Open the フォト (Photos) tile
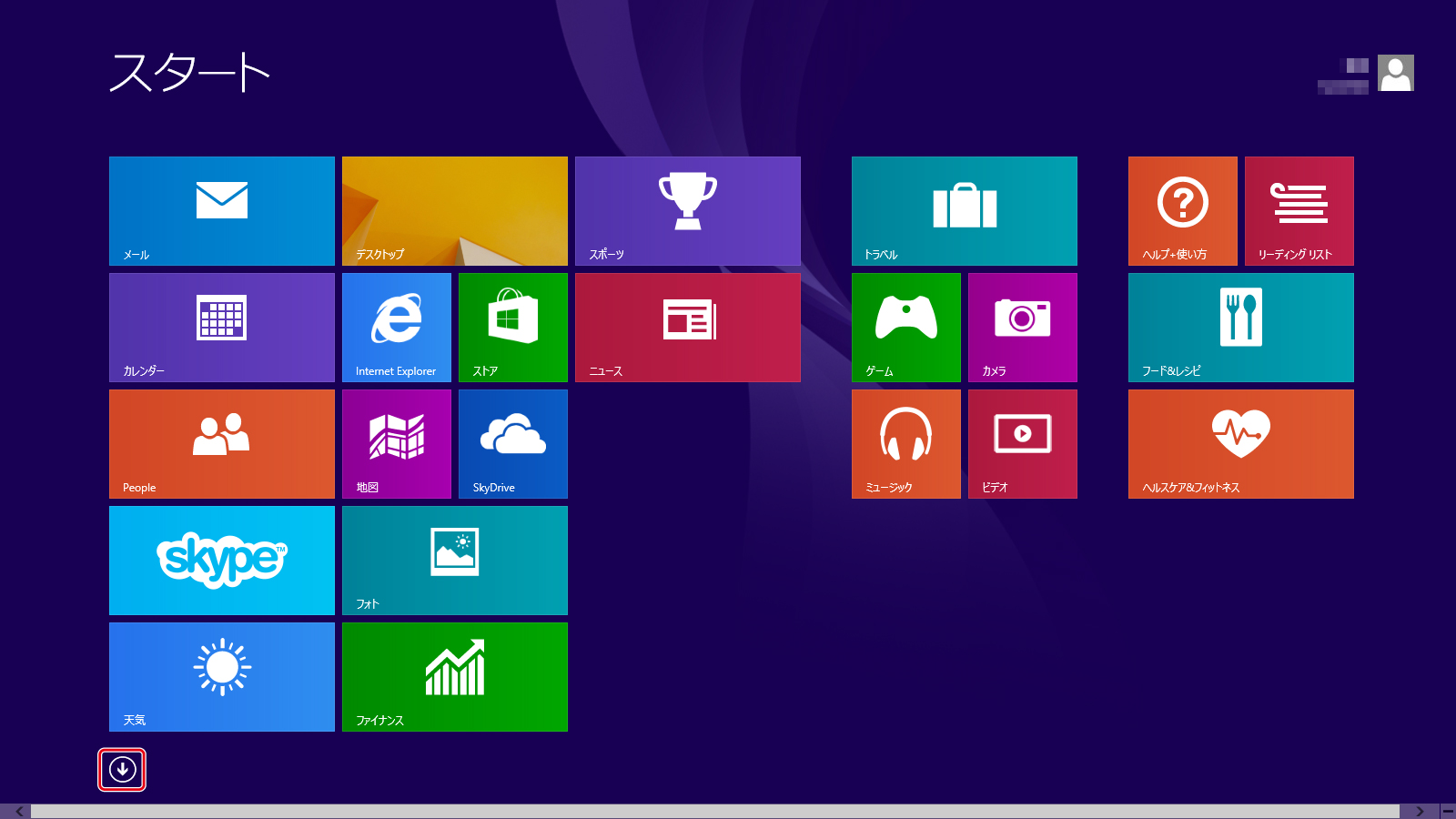Viewport: 1456px width, 819px height. click(455, 561)
